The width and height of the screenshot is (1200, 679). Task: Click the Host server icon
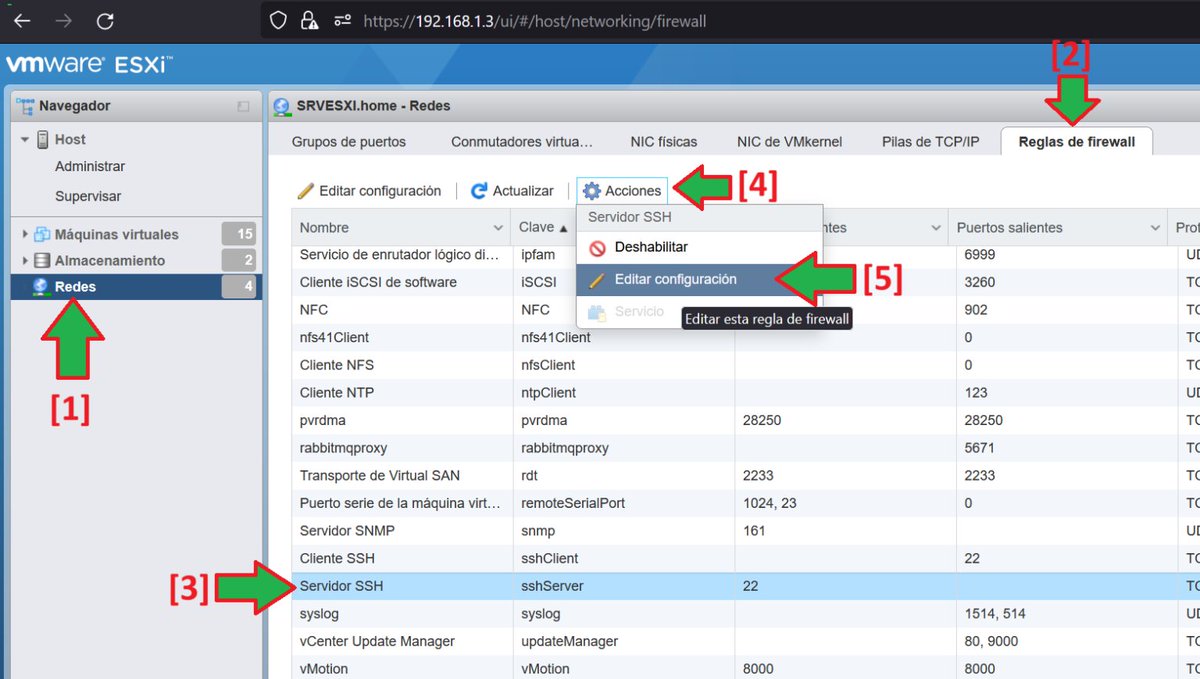point(43,139)
